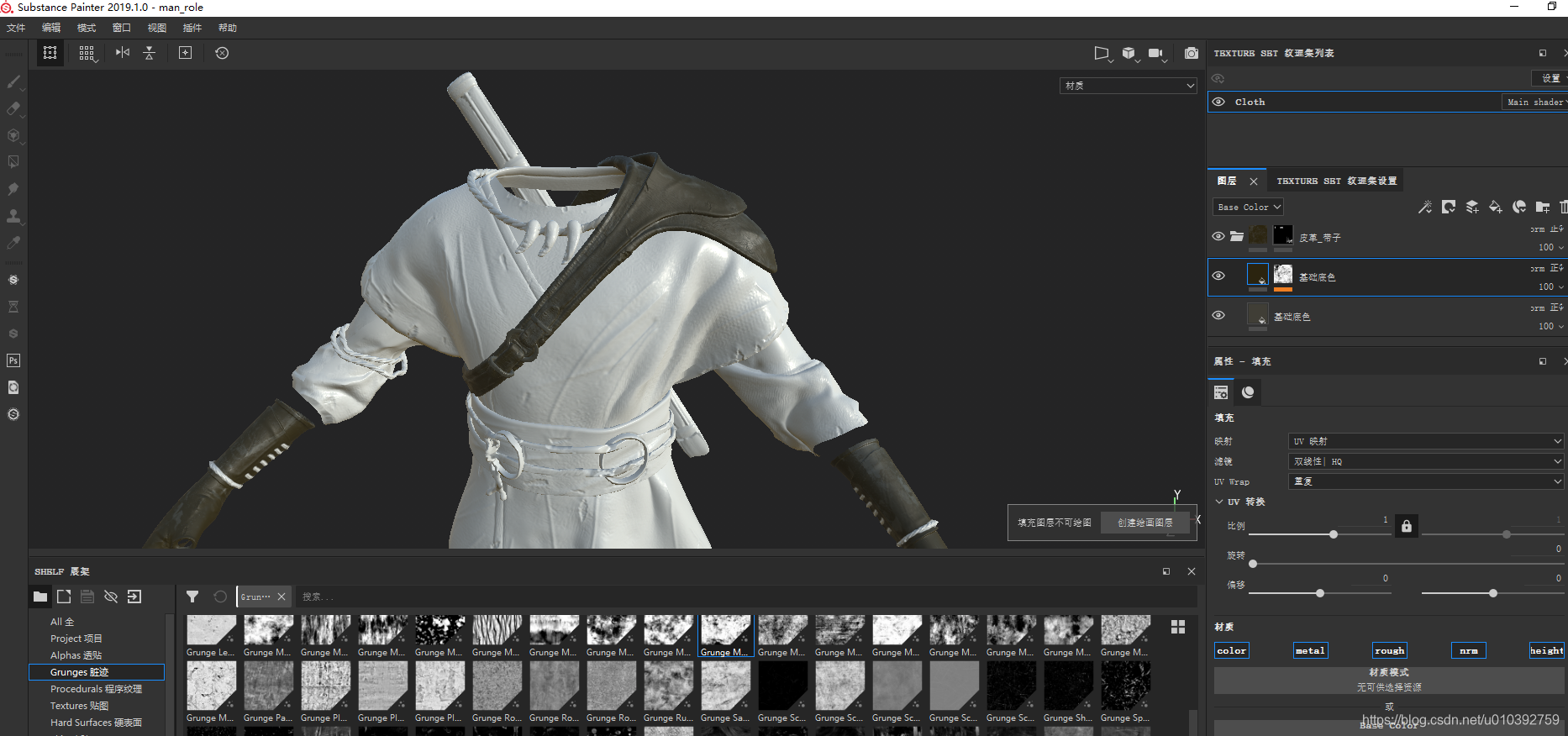Click the add mask icon in layers panel
The image size is (1568, 736).
tap(1449, 207)
